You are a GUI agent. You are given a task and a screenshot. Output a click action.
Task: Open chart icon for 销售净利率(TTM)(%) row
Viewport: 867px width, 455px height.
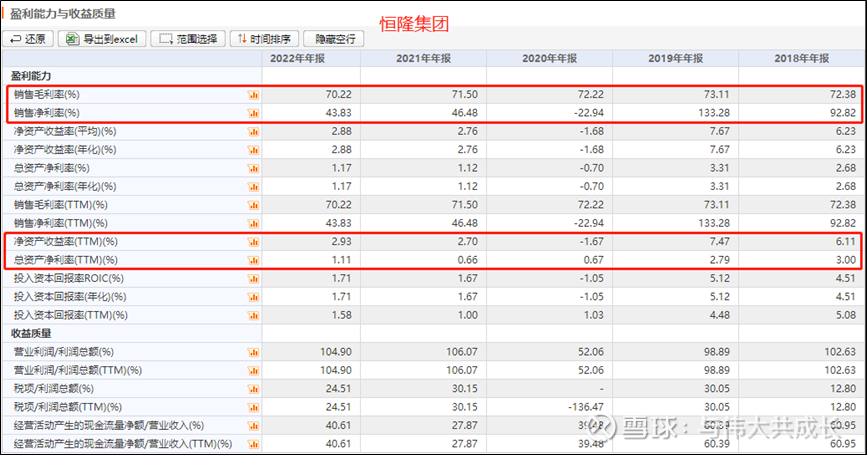(253, 223)
